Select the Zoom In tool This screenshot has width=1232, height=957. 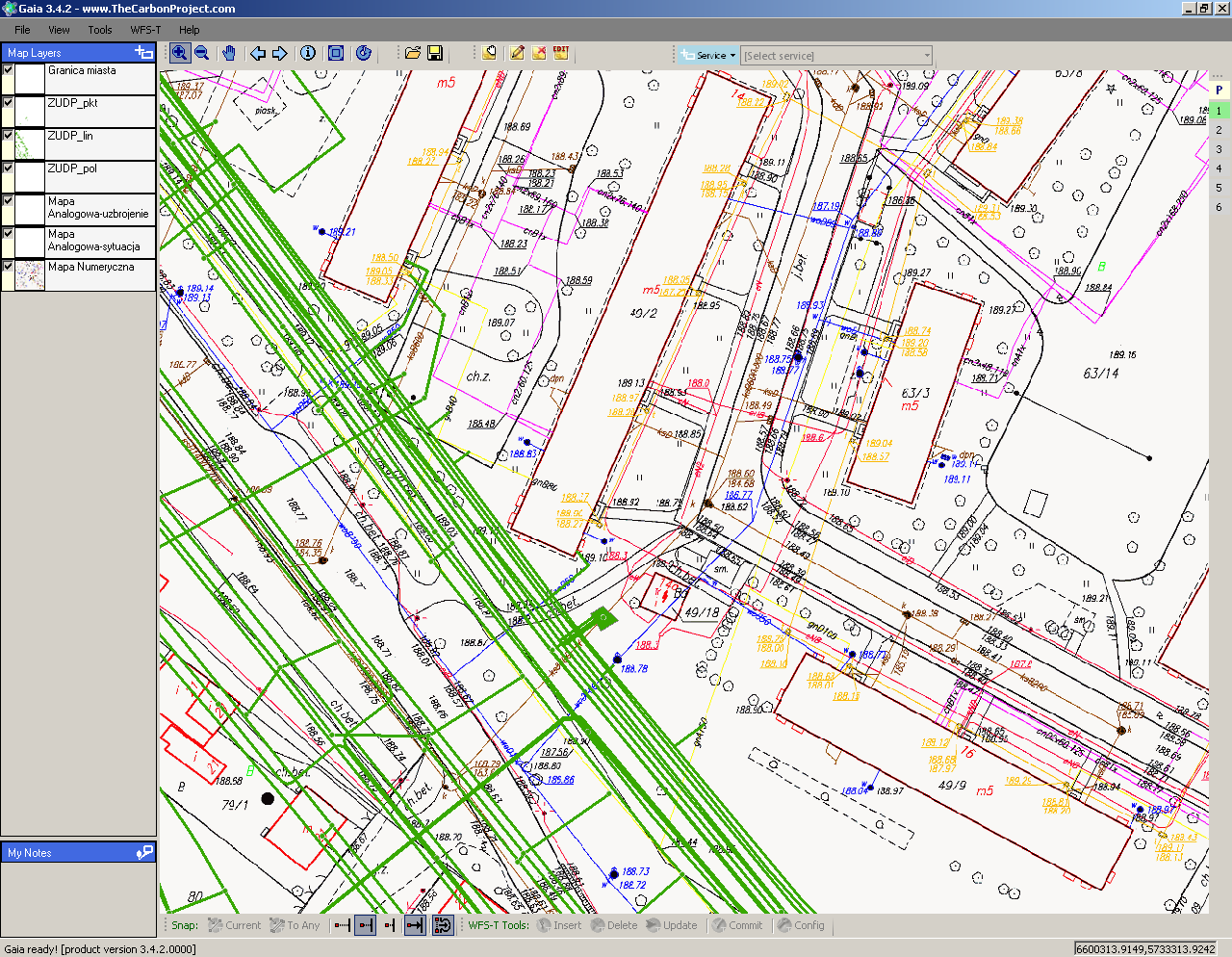179,53
